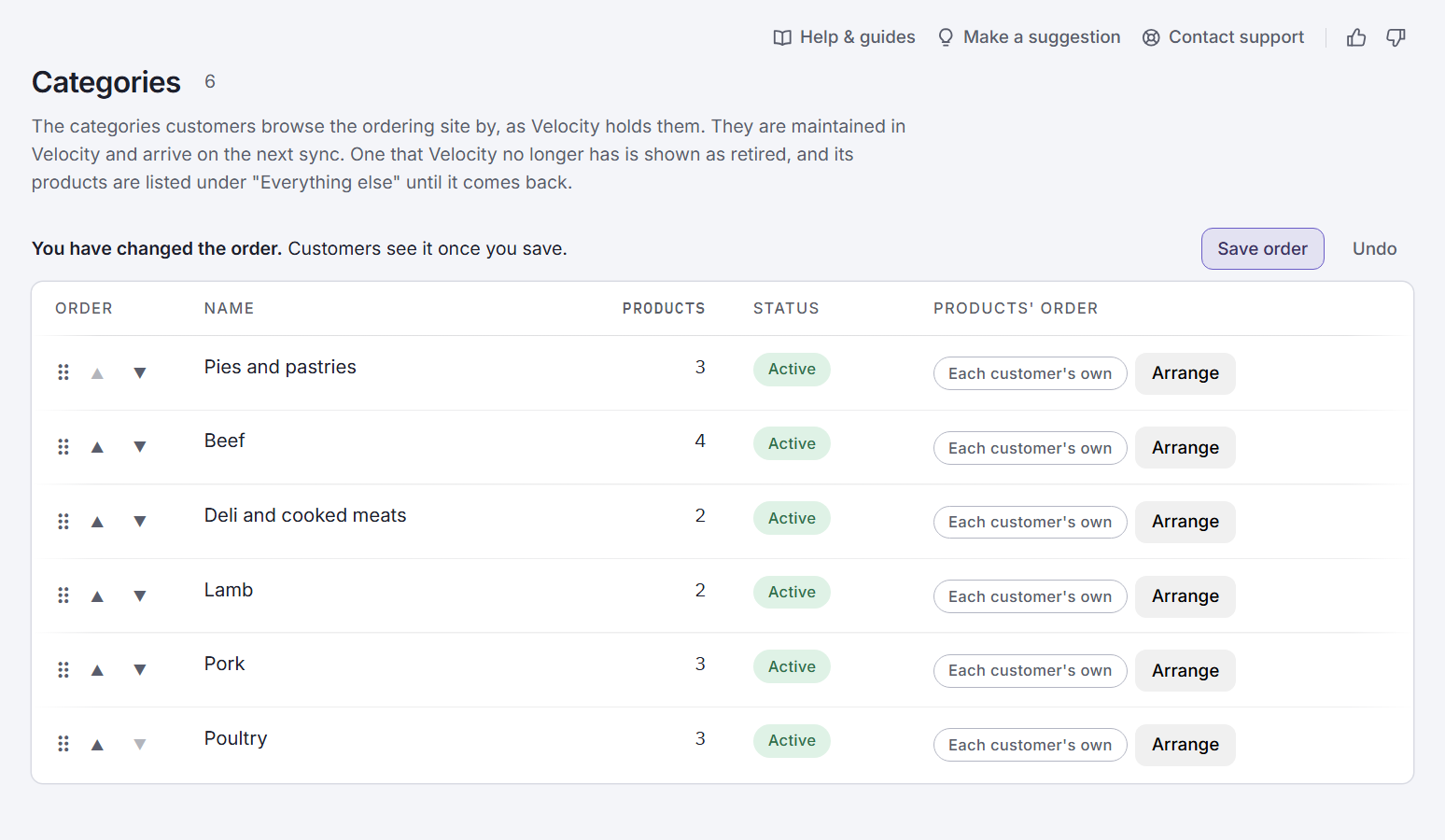
Task: Save the changed category order
Action: 1262,248
